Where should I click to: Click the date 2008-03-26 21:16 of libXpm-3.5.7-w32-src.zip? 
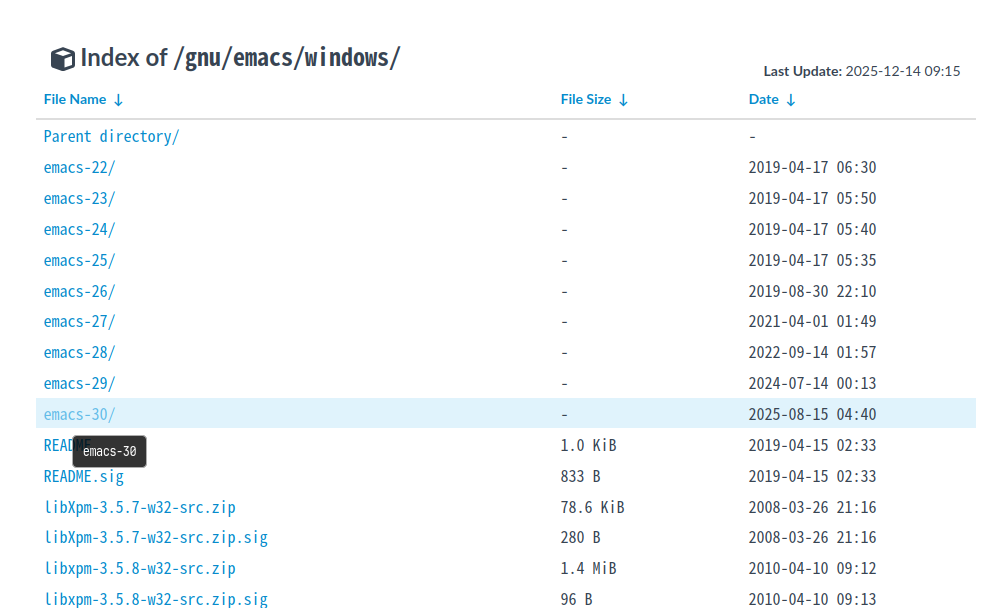point(812,507)
